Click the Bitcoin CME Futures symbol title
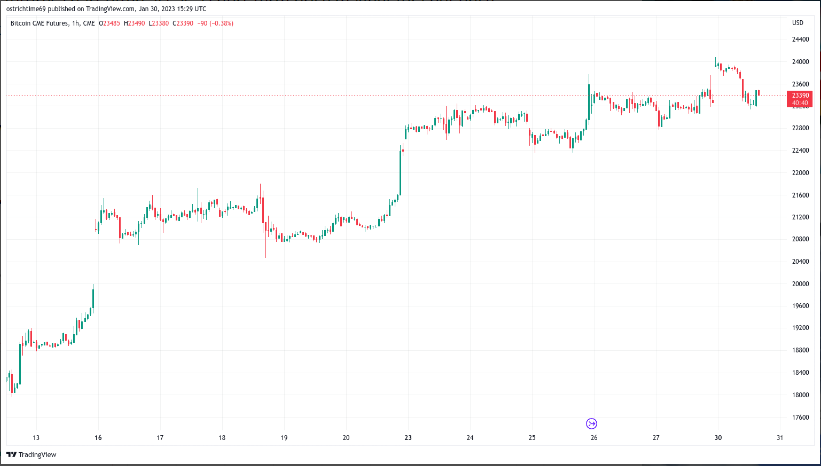Screen dimensions: 821x466 (40, 22)
